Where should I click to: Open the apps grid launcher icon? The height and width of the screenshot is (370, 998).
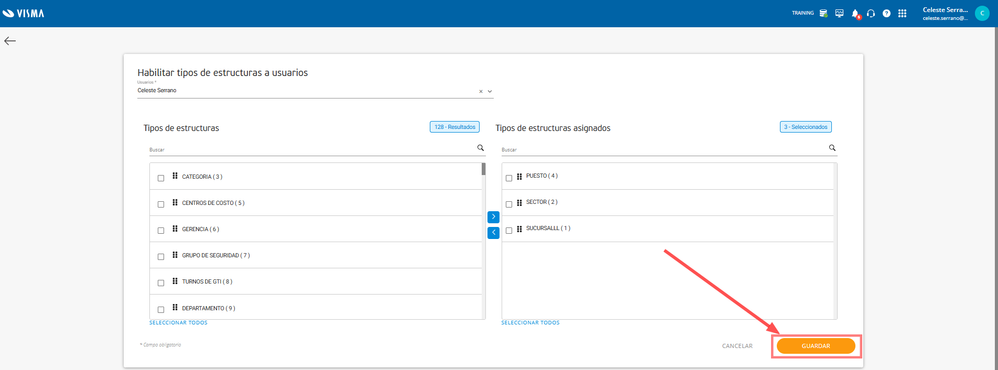(x=902, y=13)
